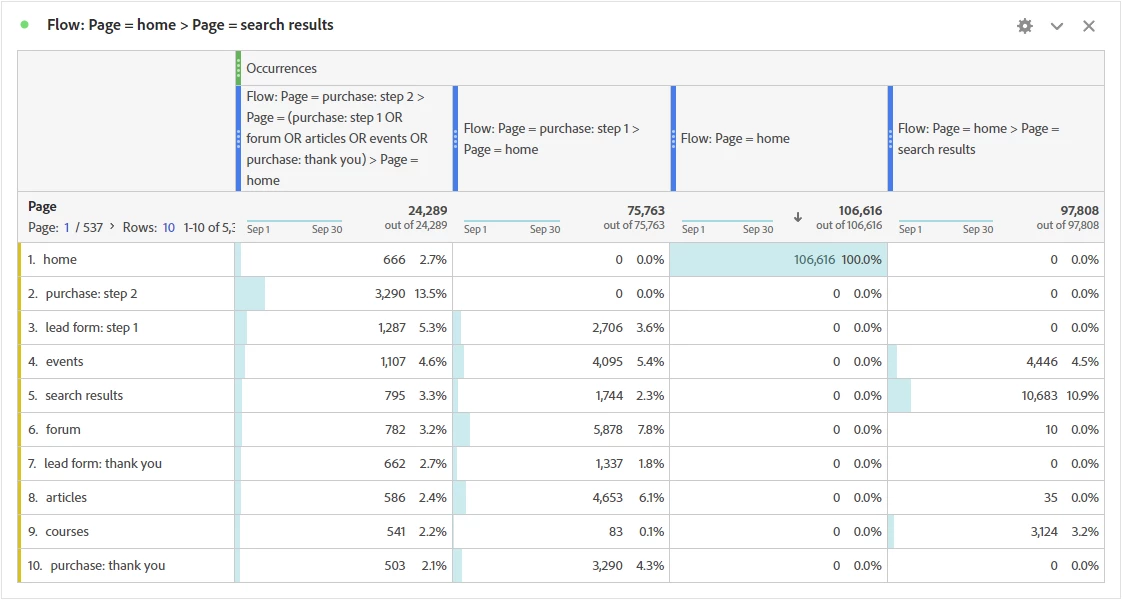Click the 4,653 6.1% articles cell

click(561, 497)
